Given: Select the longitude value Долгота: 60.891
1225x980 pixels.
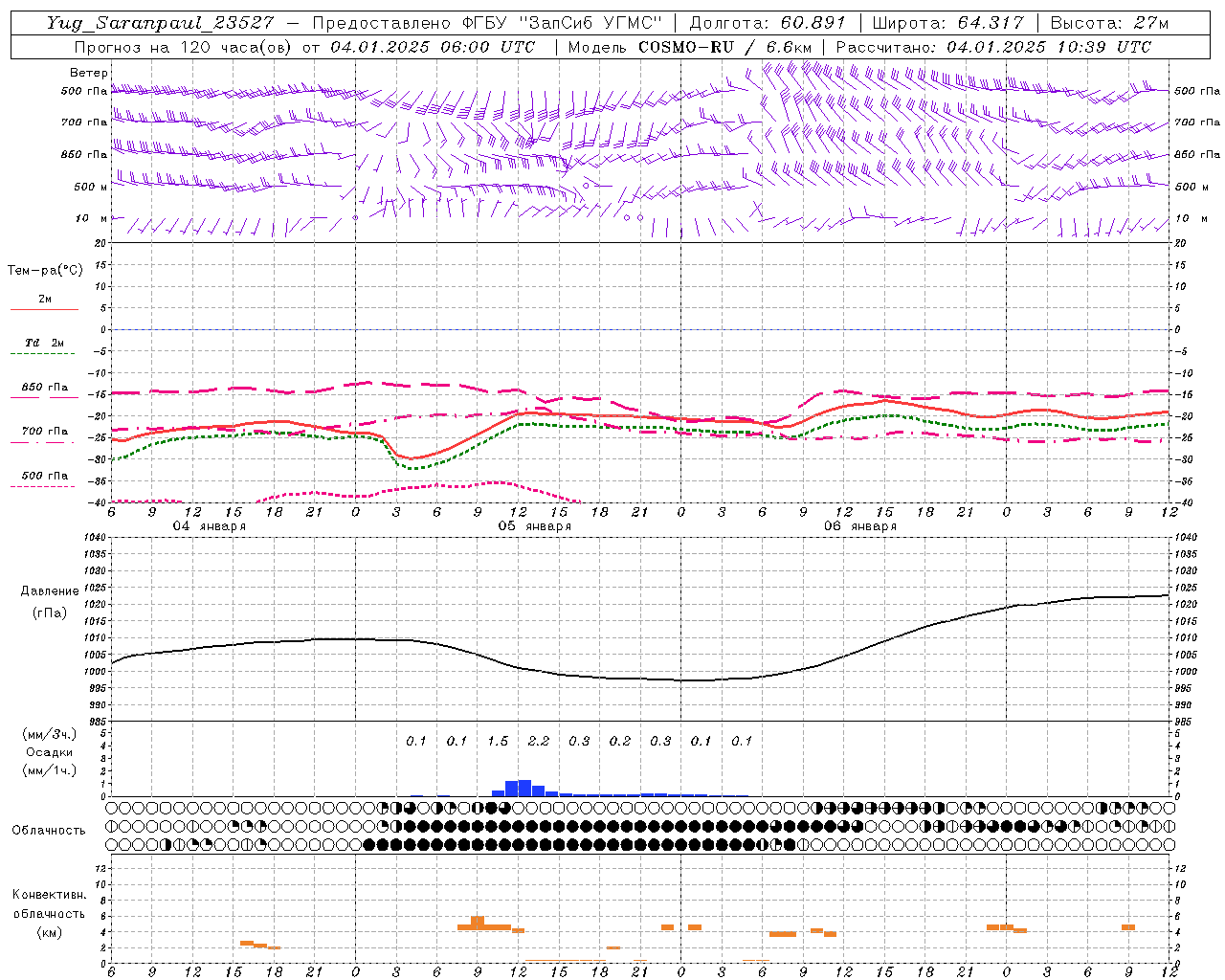Looking at the screenshot, I should point(768,23).
